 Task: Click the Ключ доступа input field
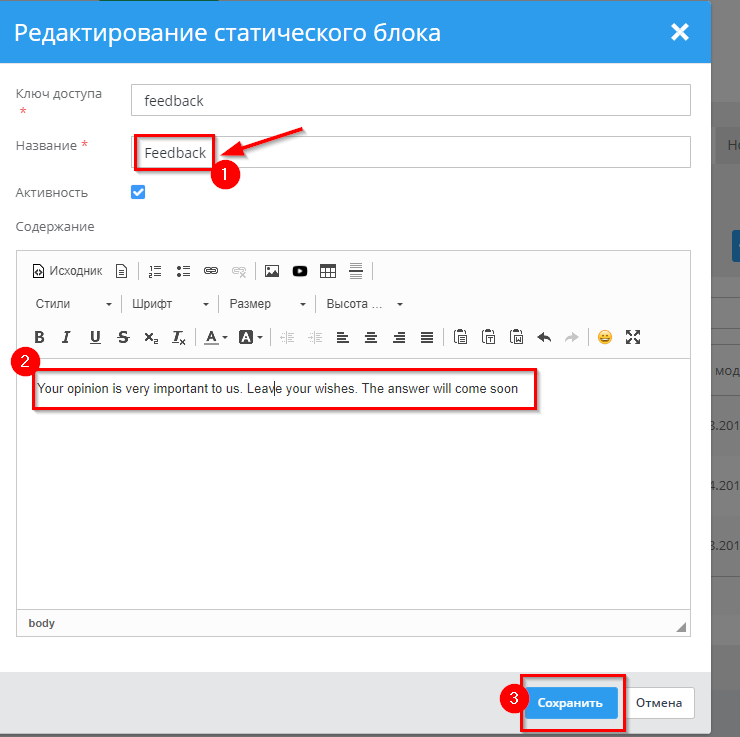coord(410,100)
